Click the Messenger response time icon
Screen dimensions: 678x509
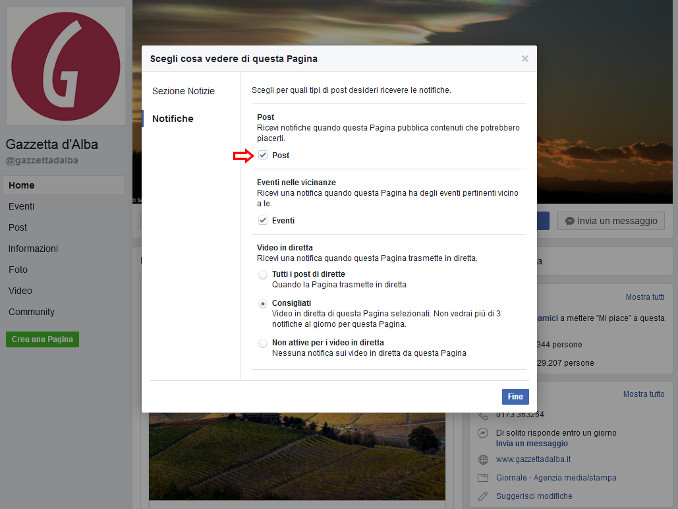click(x=484, y=431)
